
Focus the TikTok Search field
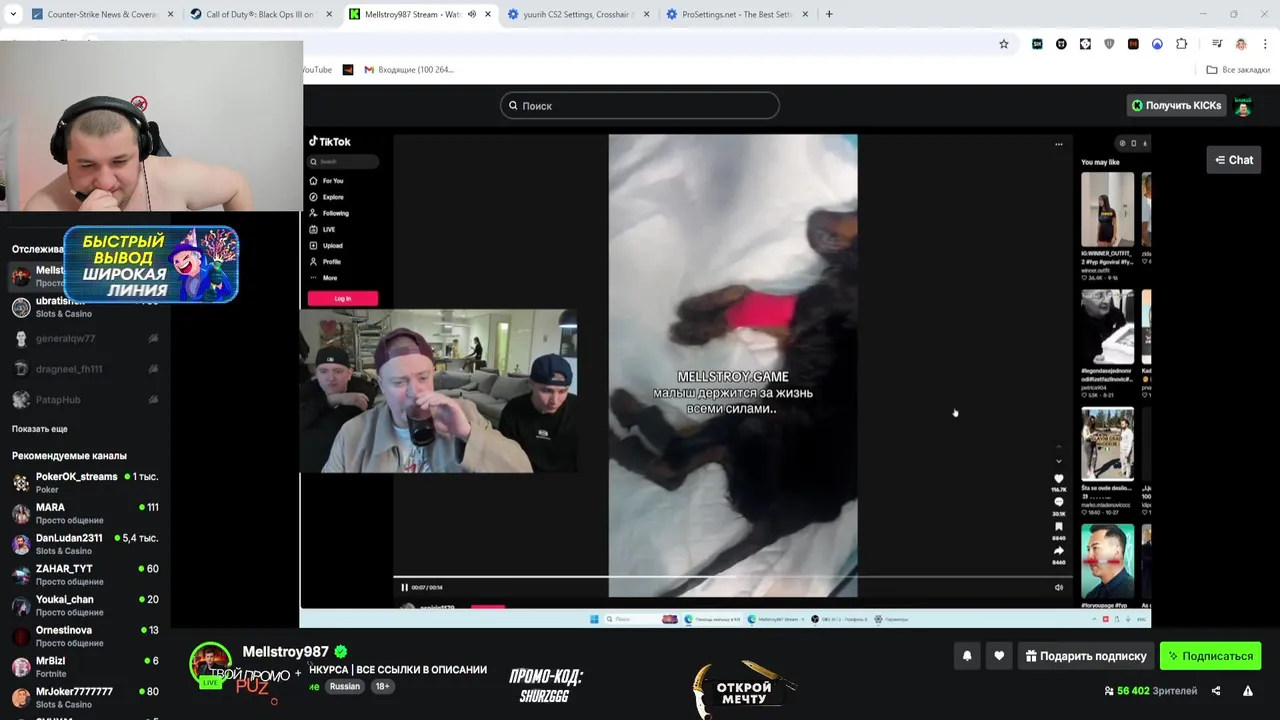[x=343, y=162]
